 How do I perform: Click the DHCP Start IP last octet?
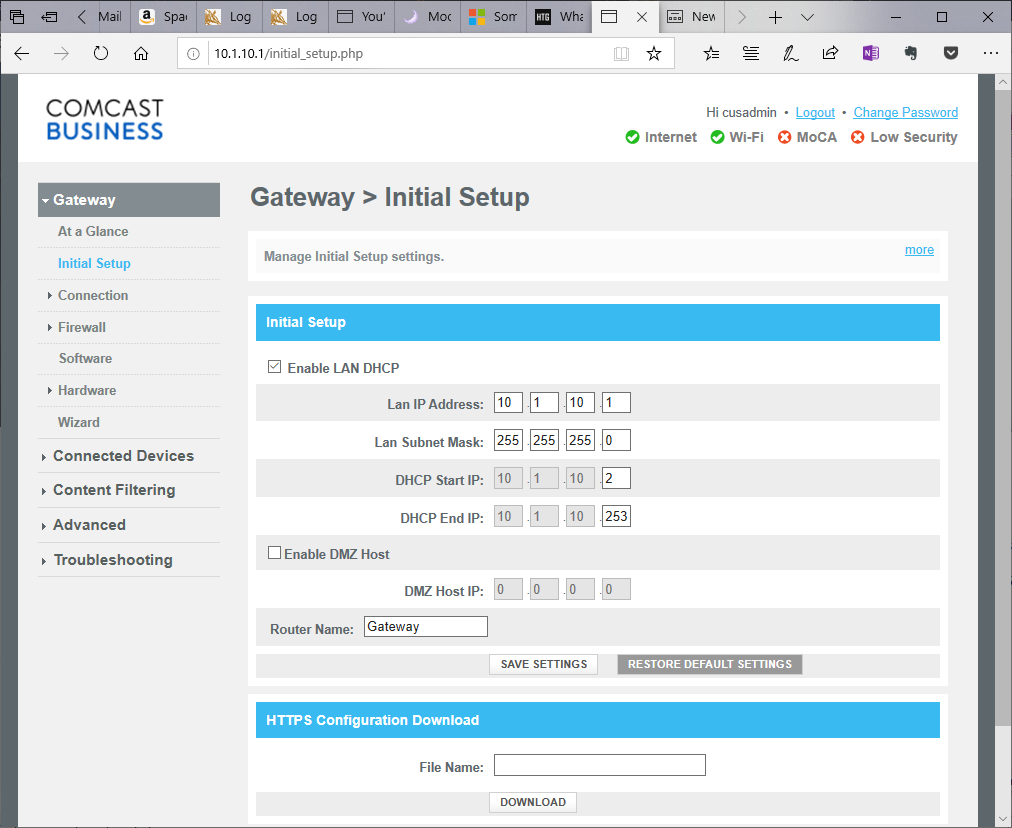(x=616, y=478)
